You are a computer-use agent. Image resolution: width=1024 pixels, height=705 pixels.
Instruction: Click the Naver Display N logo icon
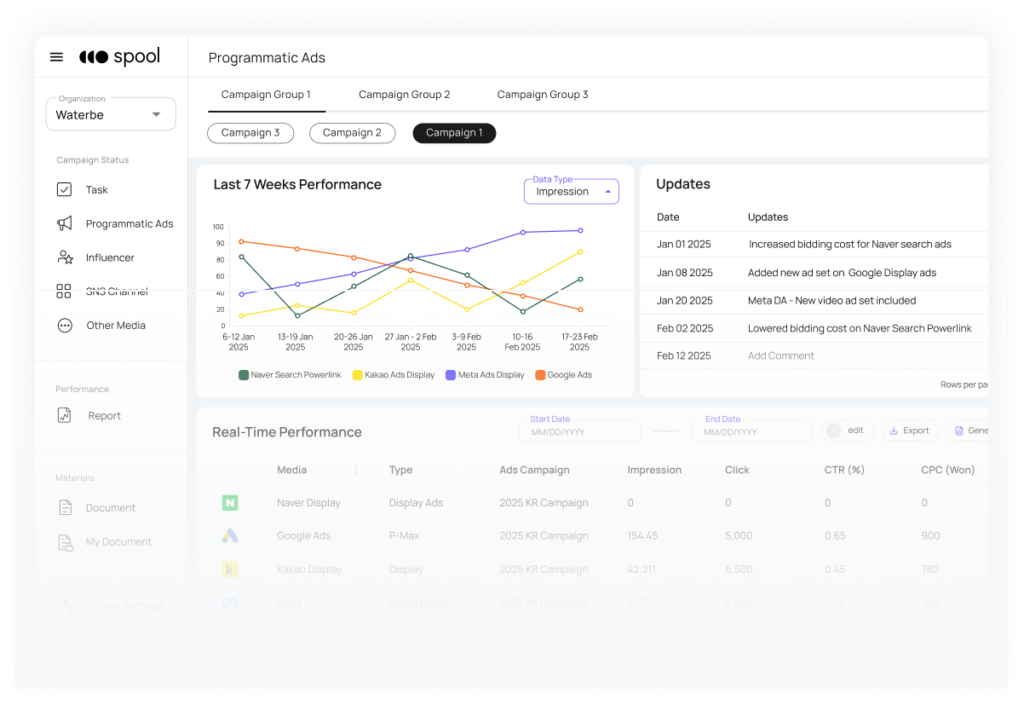pos(230,503)
